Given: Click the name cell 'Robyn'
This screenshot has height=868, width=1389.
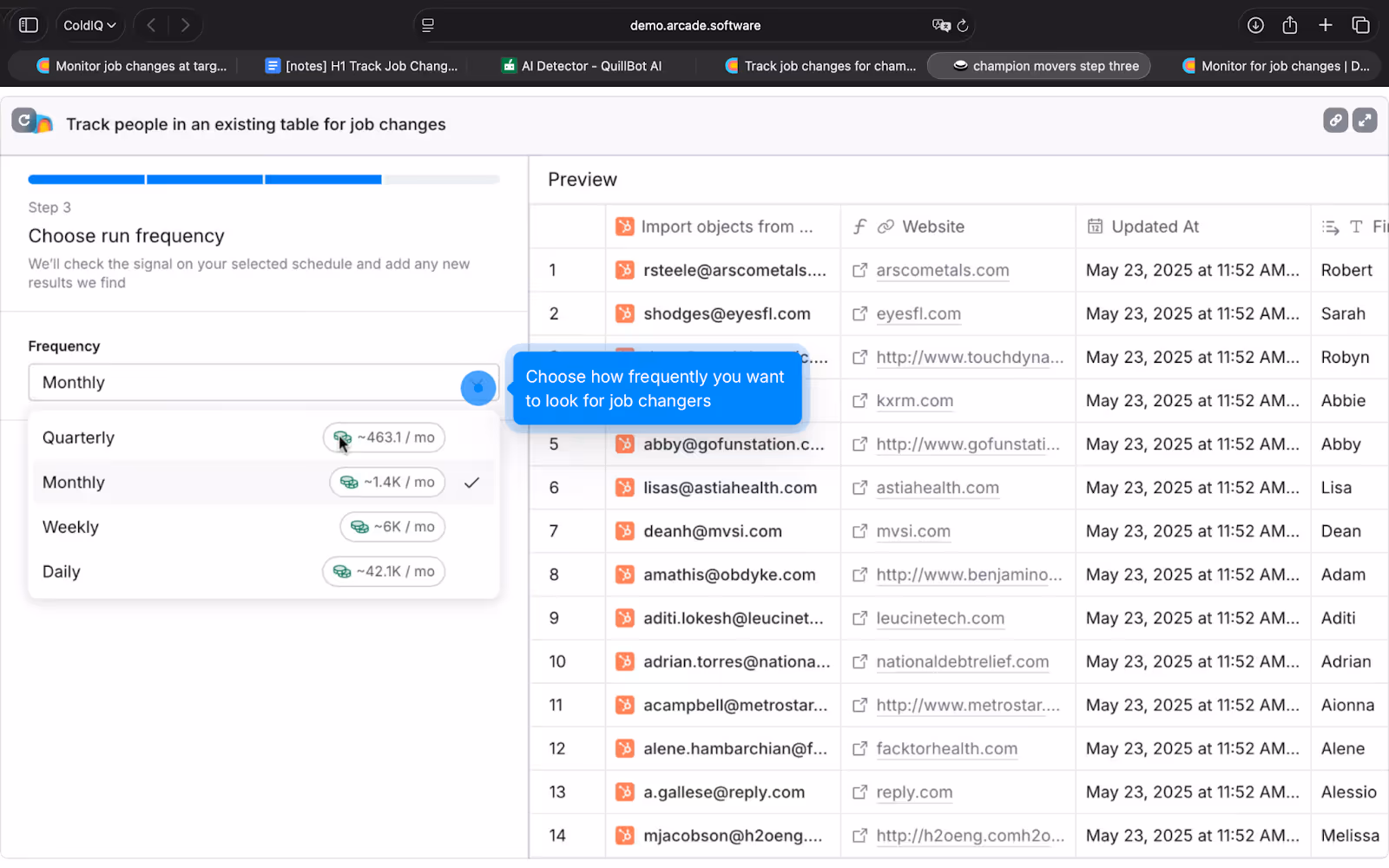Looking at the screenshot, I should pyautogui.click(x=1345, y=358).
